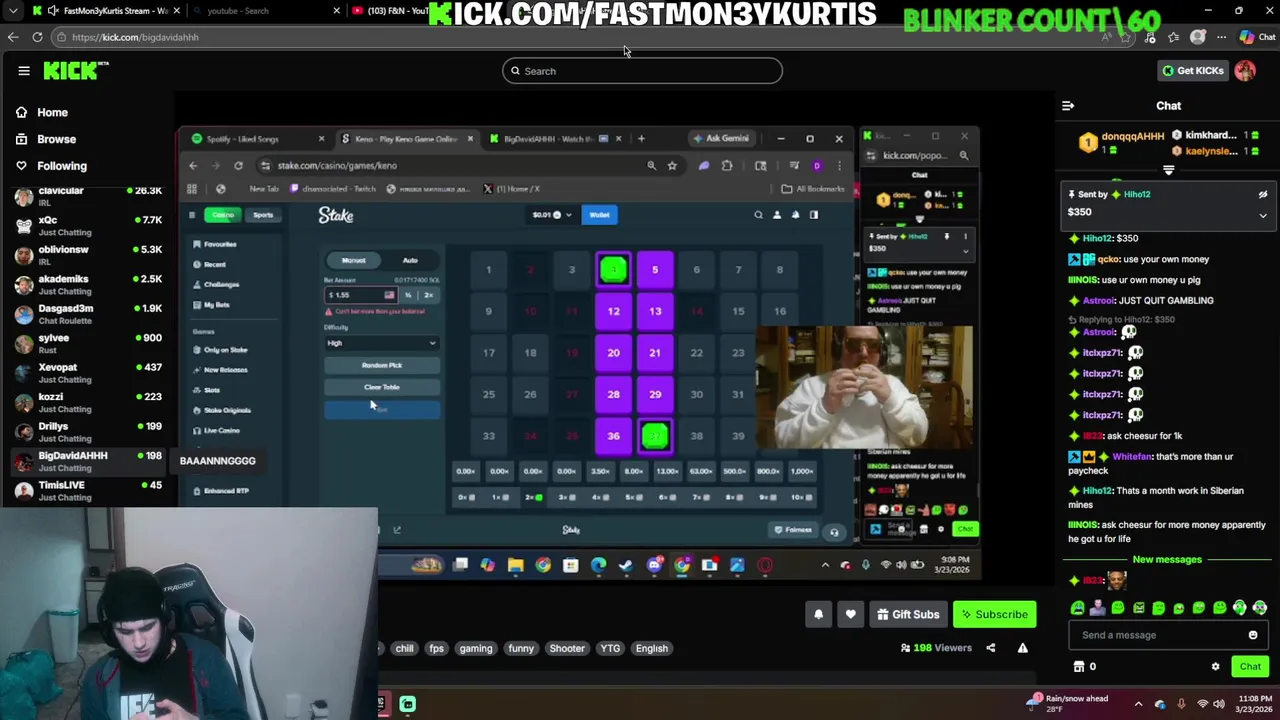Select the chill tag

click(x=404, y=649)
